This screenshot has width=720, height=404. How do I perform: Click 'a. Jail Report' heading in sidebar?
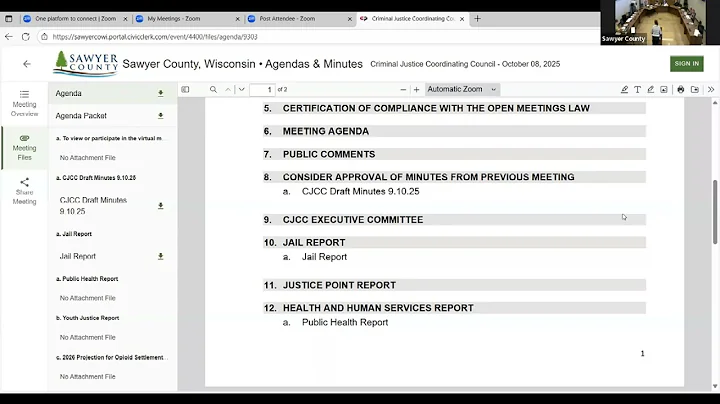[73, 234]
